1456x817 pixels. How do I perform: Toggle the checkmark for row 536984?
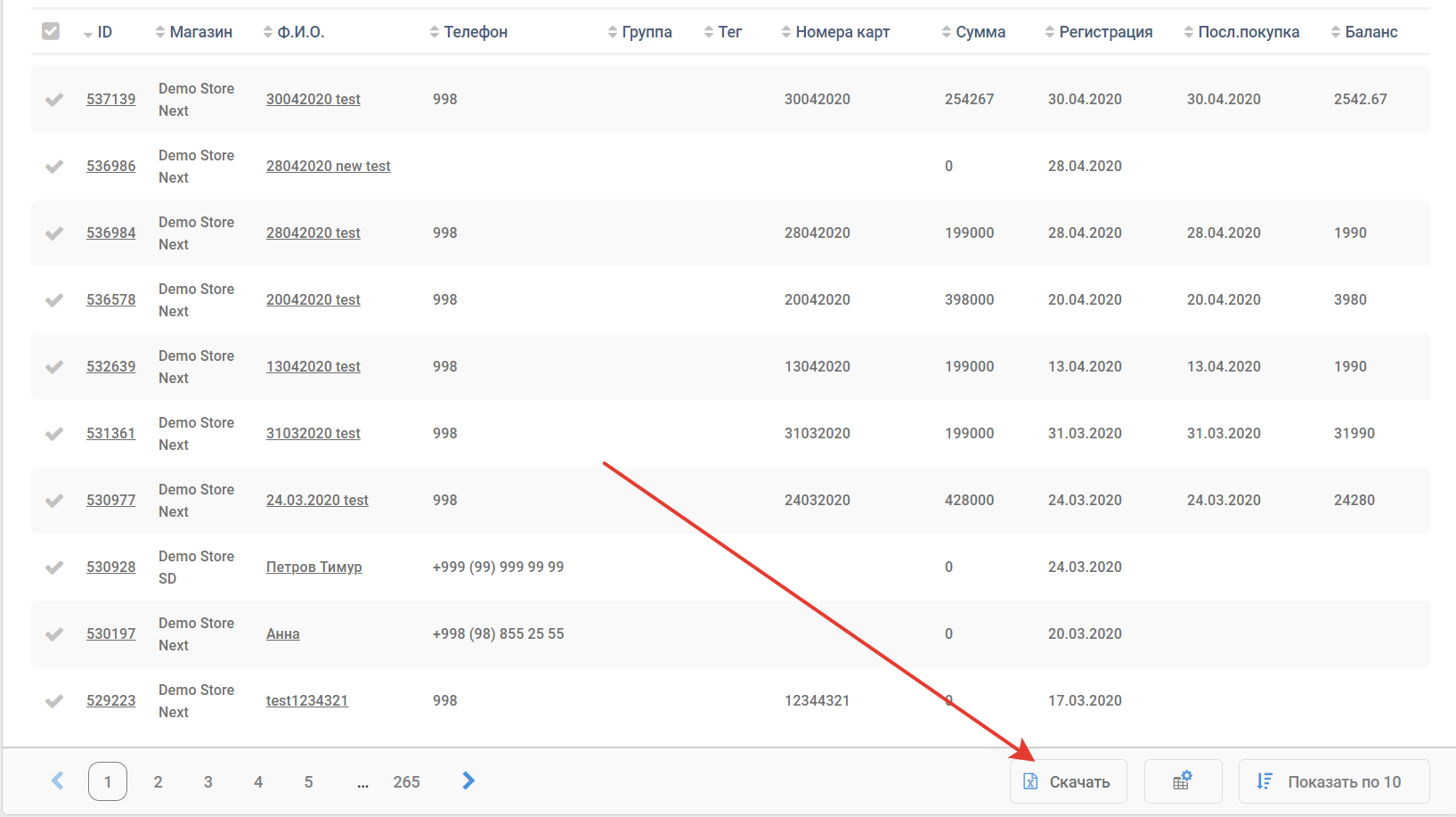(x=54, y=233)
